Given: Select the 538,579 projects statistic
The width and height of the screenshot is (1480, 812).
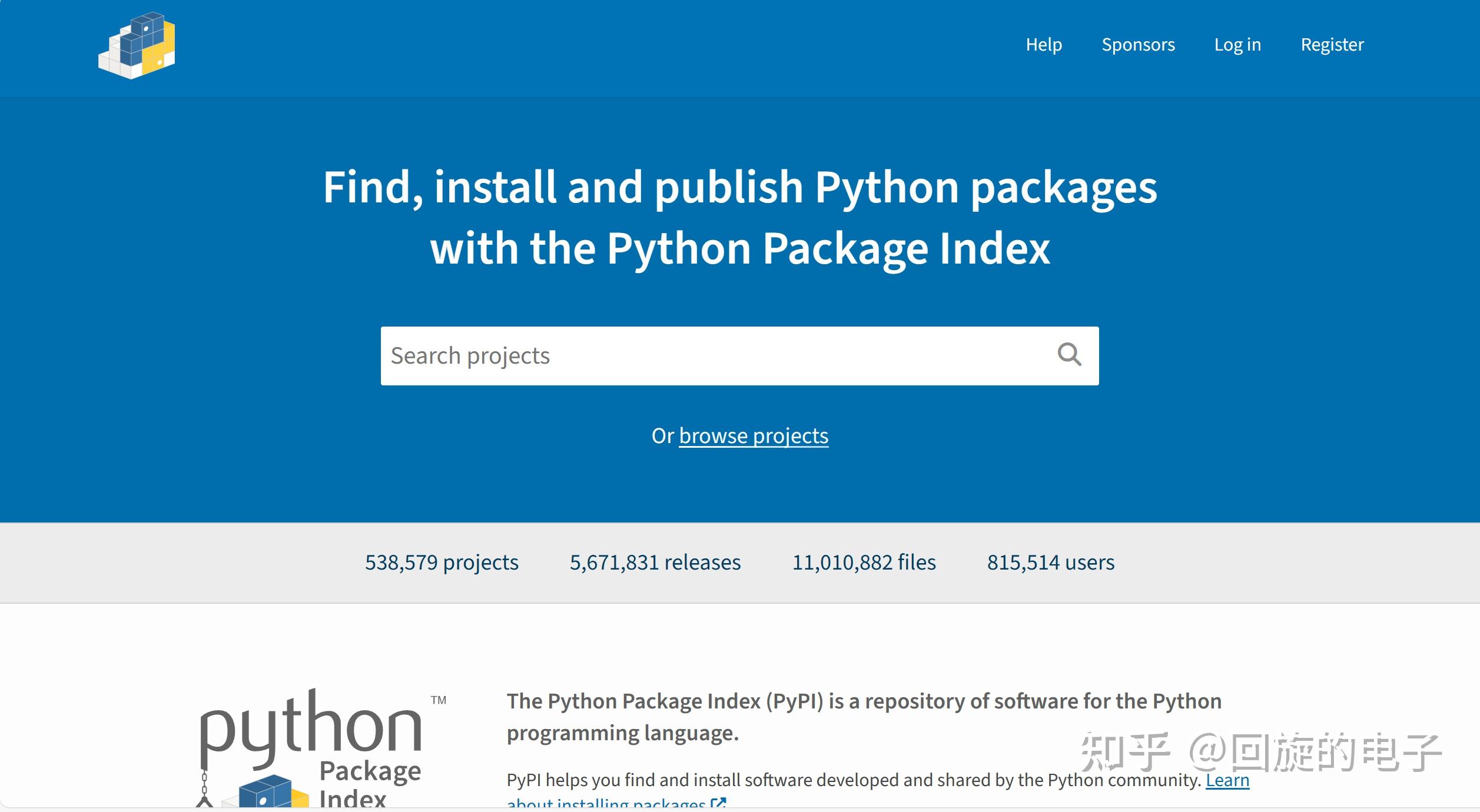Looking at the screenshot, I should pos(442,563).
